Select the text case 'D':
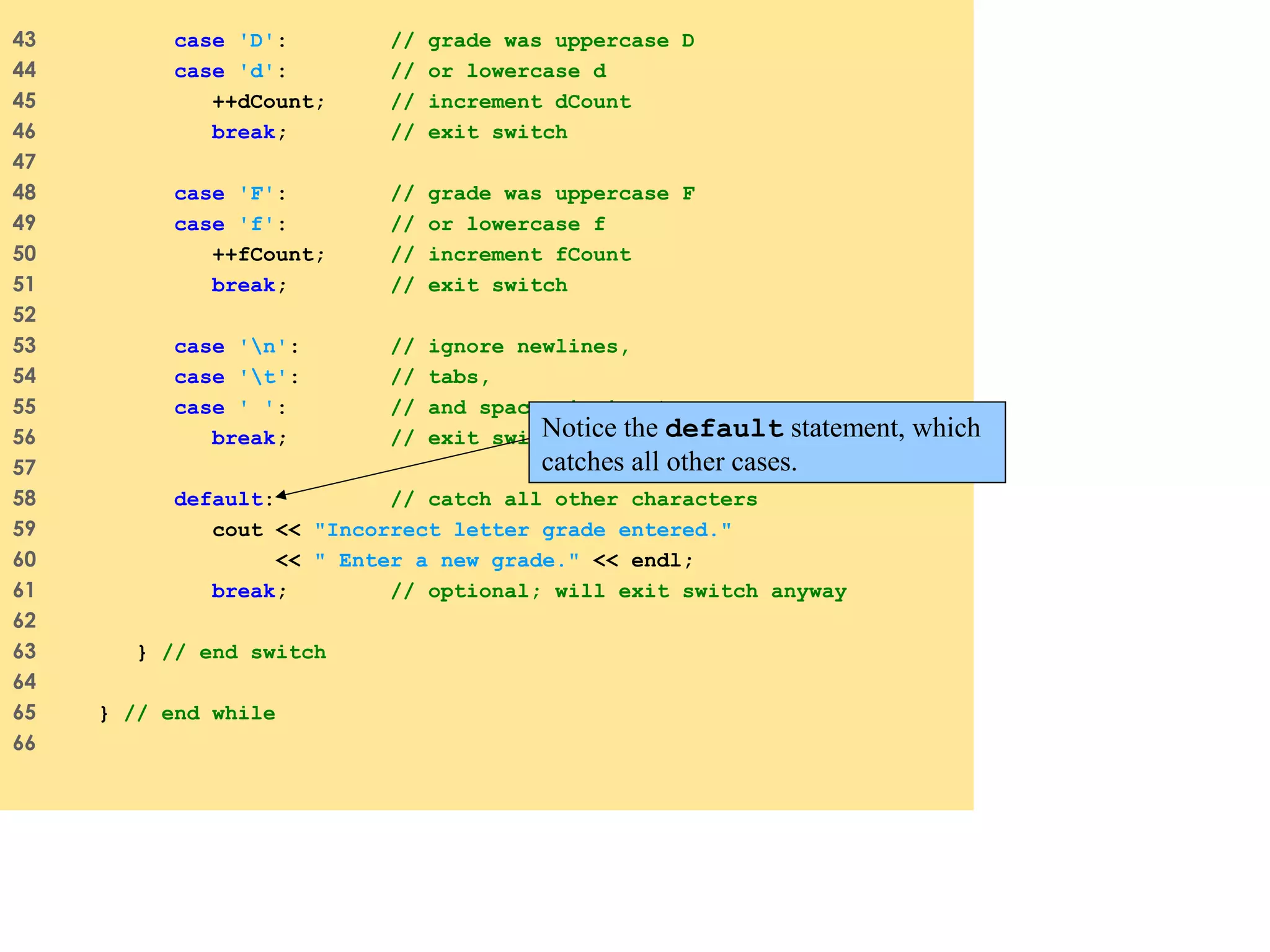Screen dimensions: 1270x952 (230, 41)
